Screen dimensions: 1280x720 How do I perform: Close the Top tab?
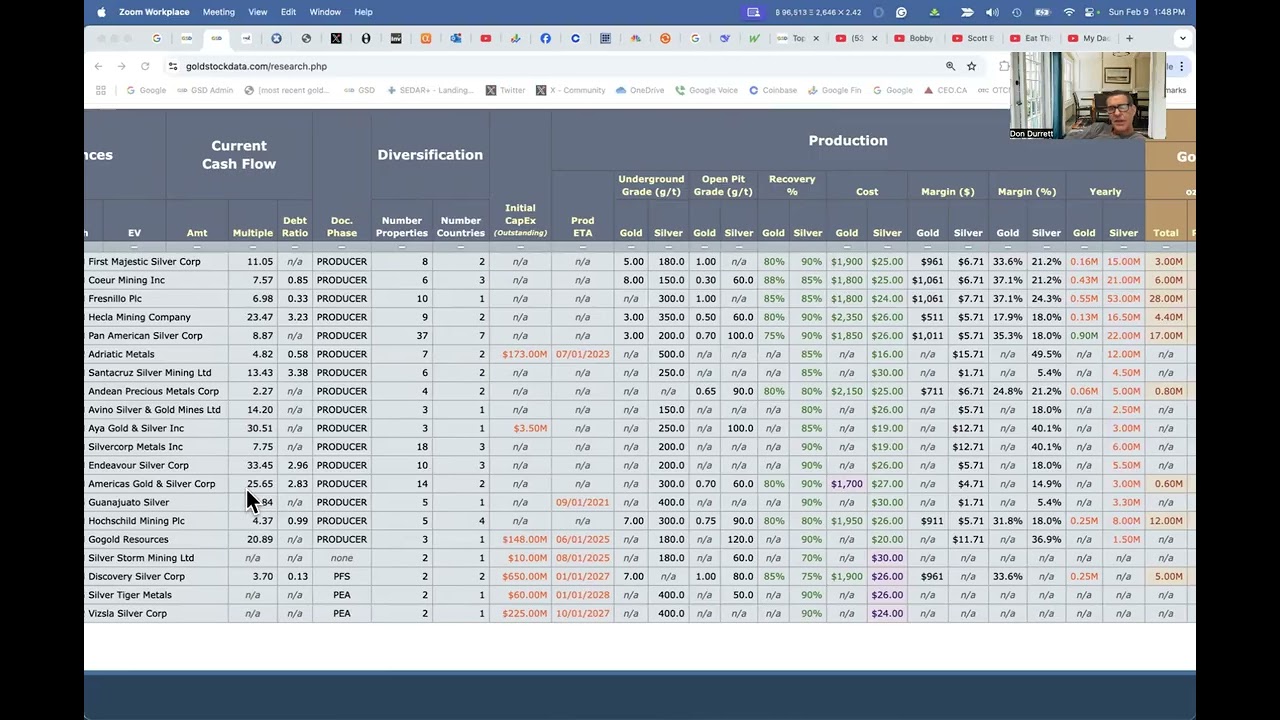815,38
